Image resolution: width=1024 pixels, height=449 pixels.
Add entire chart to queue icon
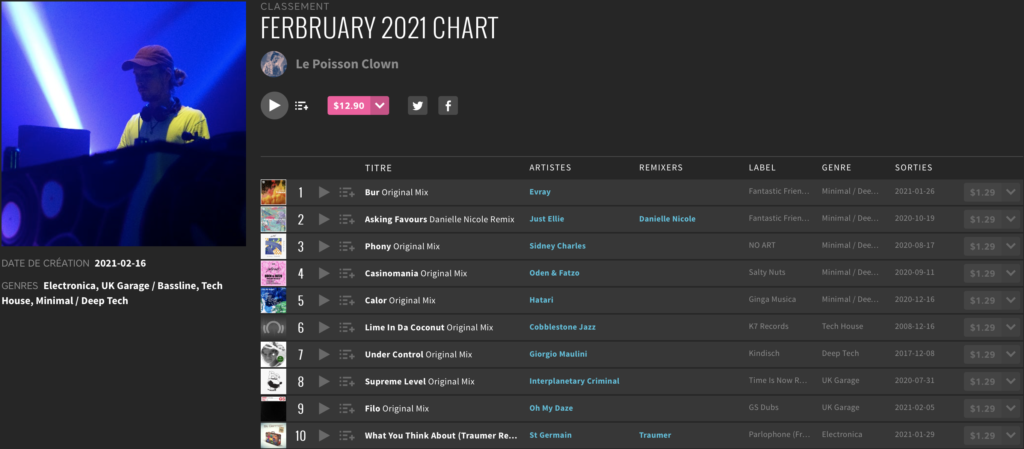click(301, 106)
